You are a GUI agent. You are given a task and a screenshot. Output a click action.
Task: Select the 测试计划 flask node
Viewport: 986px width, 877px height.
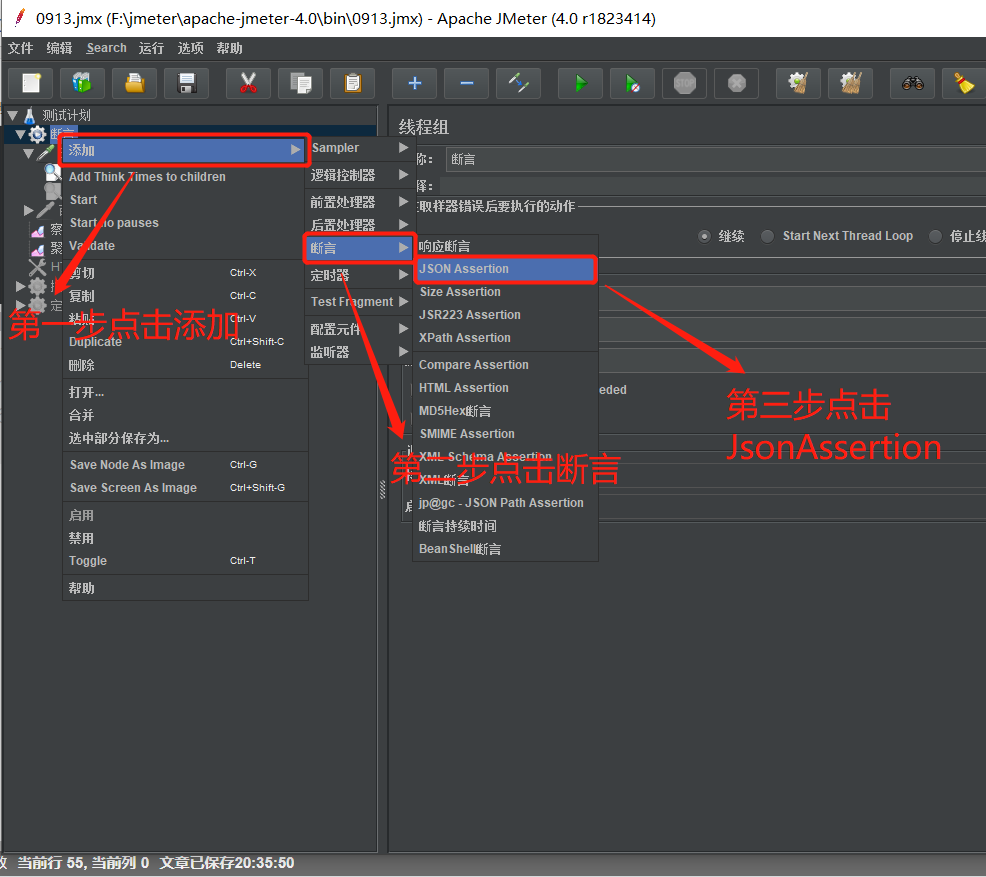pyautogui.click(x=66, y=115)
